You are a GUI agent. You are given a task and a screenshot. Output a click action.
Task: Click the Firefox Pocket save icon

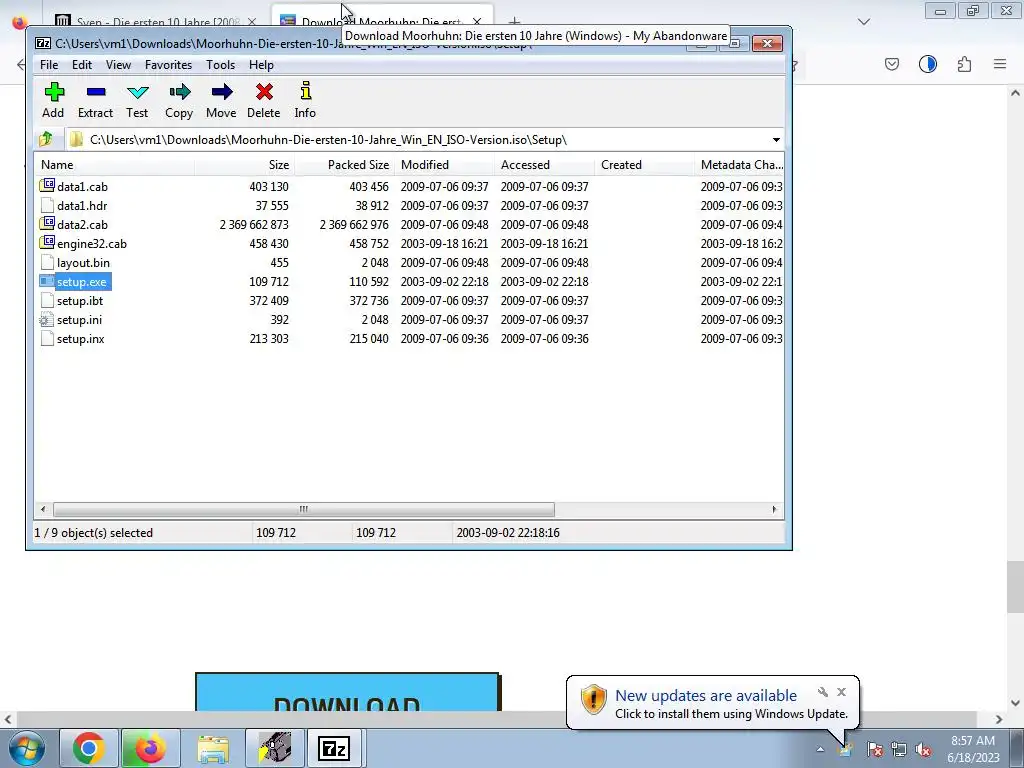click(891, 64)
